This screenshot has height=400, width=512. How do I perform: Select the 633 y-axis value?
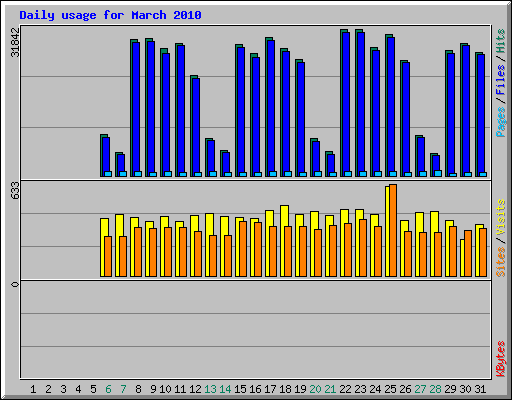pyautogui.click(x=15, y=191)
